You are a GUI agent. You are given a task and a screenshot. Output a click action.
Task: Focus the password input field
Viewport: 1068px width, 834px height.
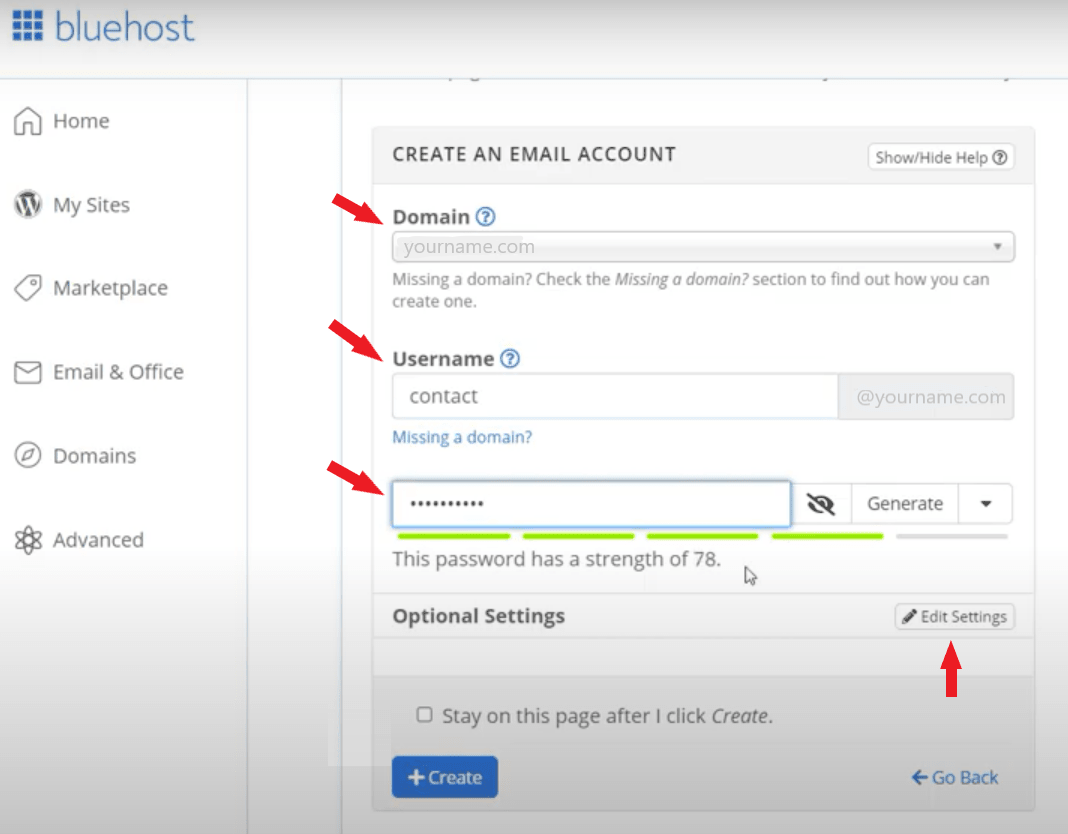pyautogui.click(x=591, y=504)
